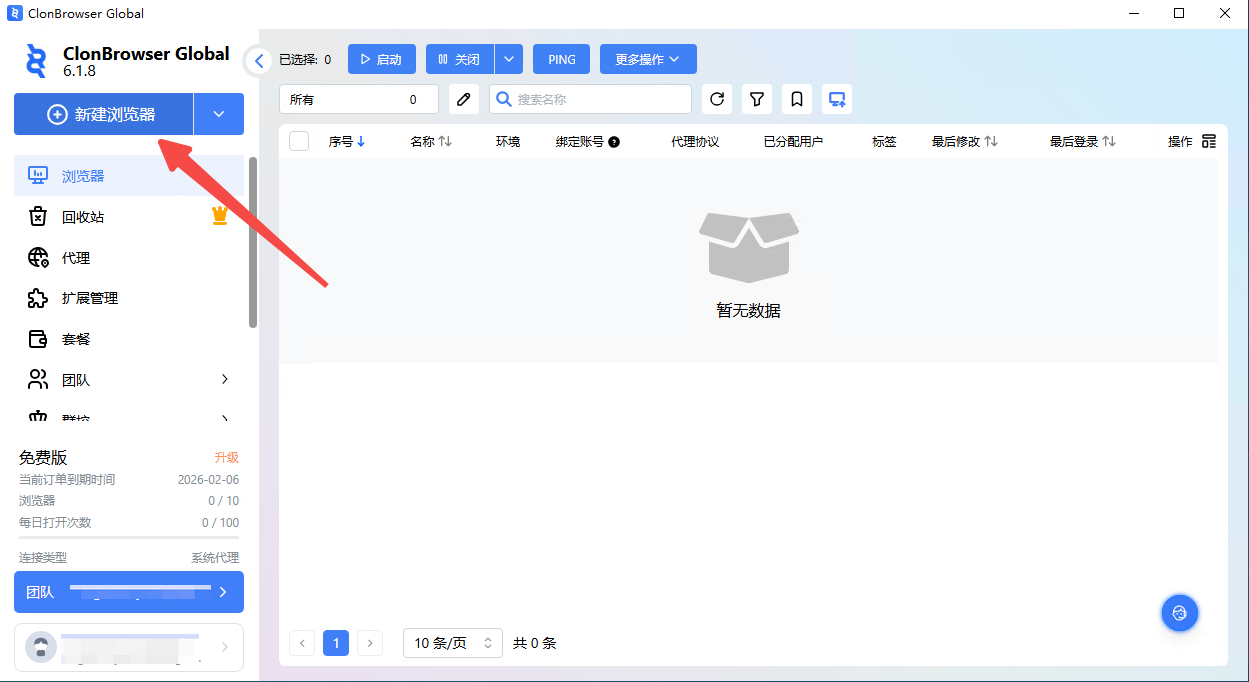Sort the list by 最后登录 column
Viewport: 1249px width, 682px height.
[1082, 142]
